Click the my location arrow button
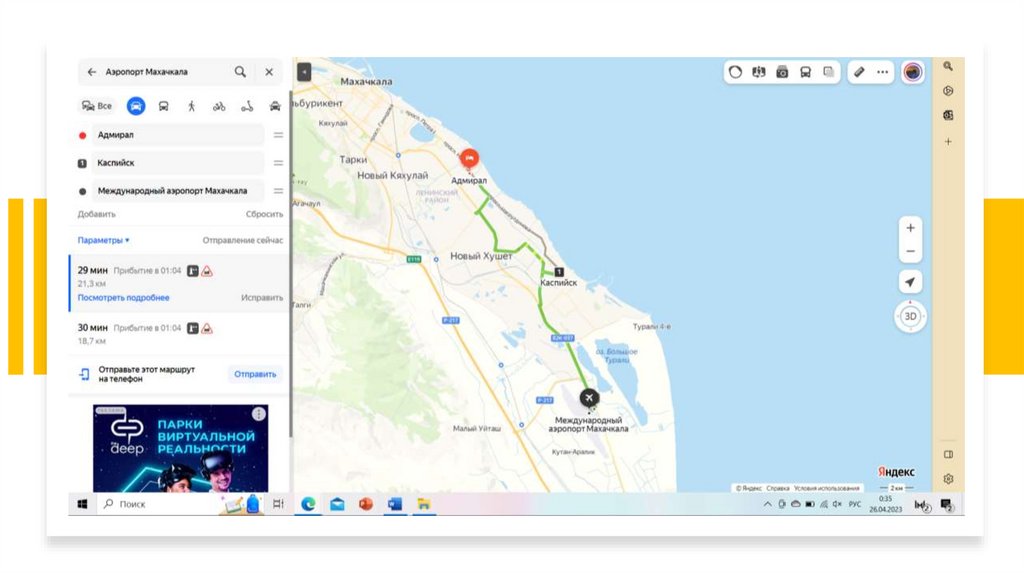1024x574 pixels. [x=910, y=282]
